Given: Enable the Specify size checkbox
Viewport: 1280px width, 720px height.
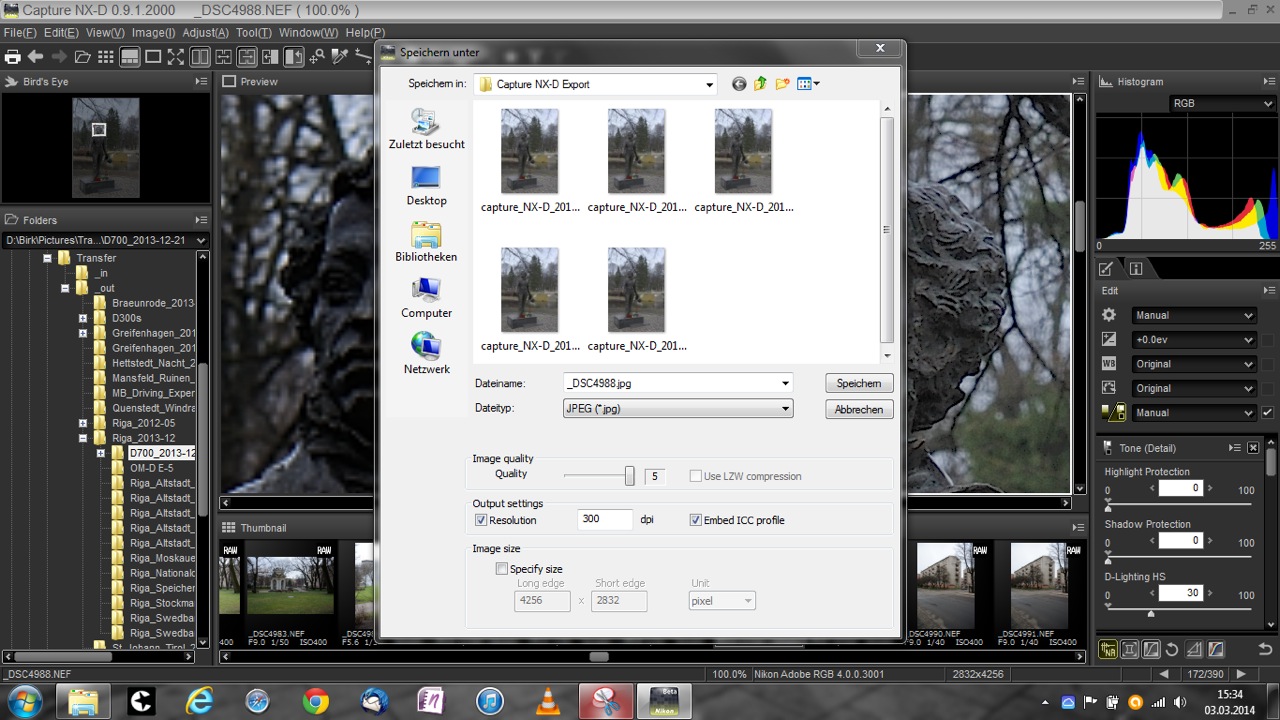Looking at the screenshot, I should pos(502,569).
